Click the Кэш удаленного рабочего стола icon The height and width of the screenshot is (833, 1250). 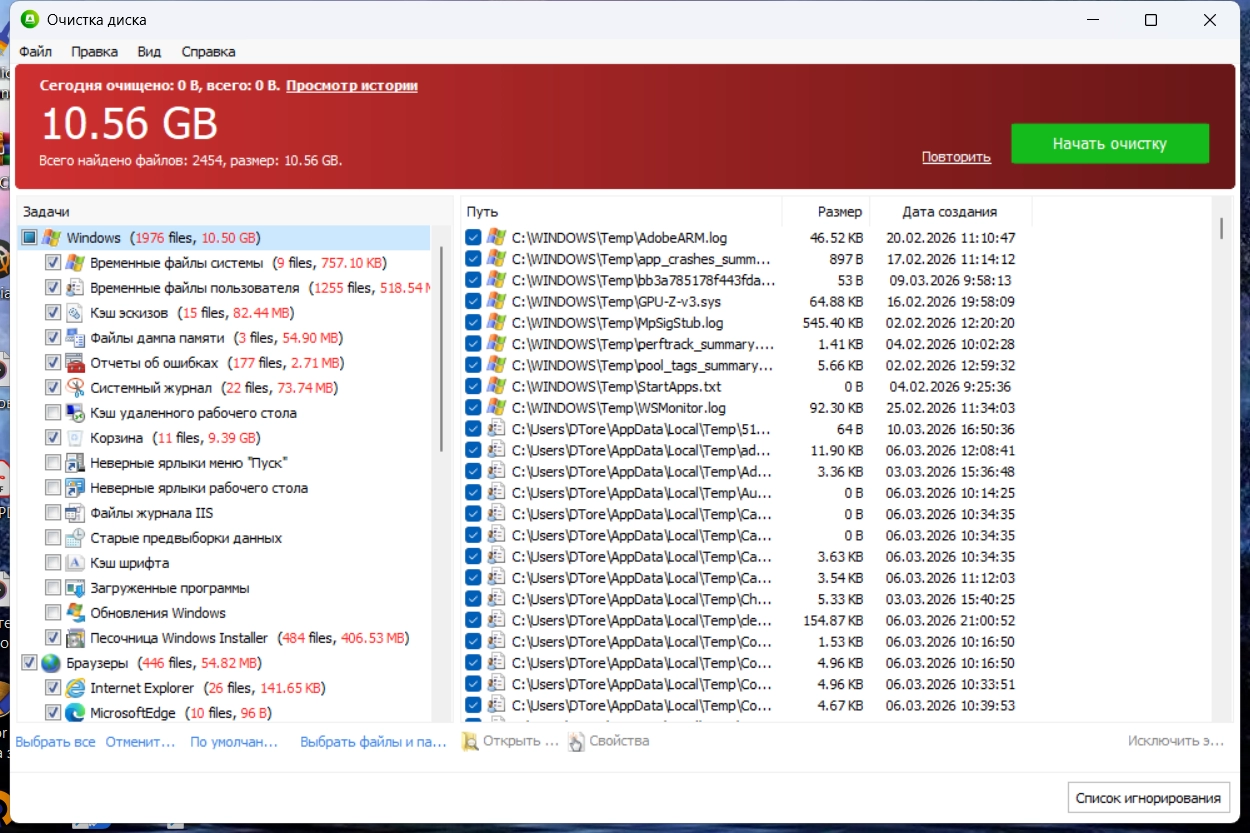coord(75,413)
